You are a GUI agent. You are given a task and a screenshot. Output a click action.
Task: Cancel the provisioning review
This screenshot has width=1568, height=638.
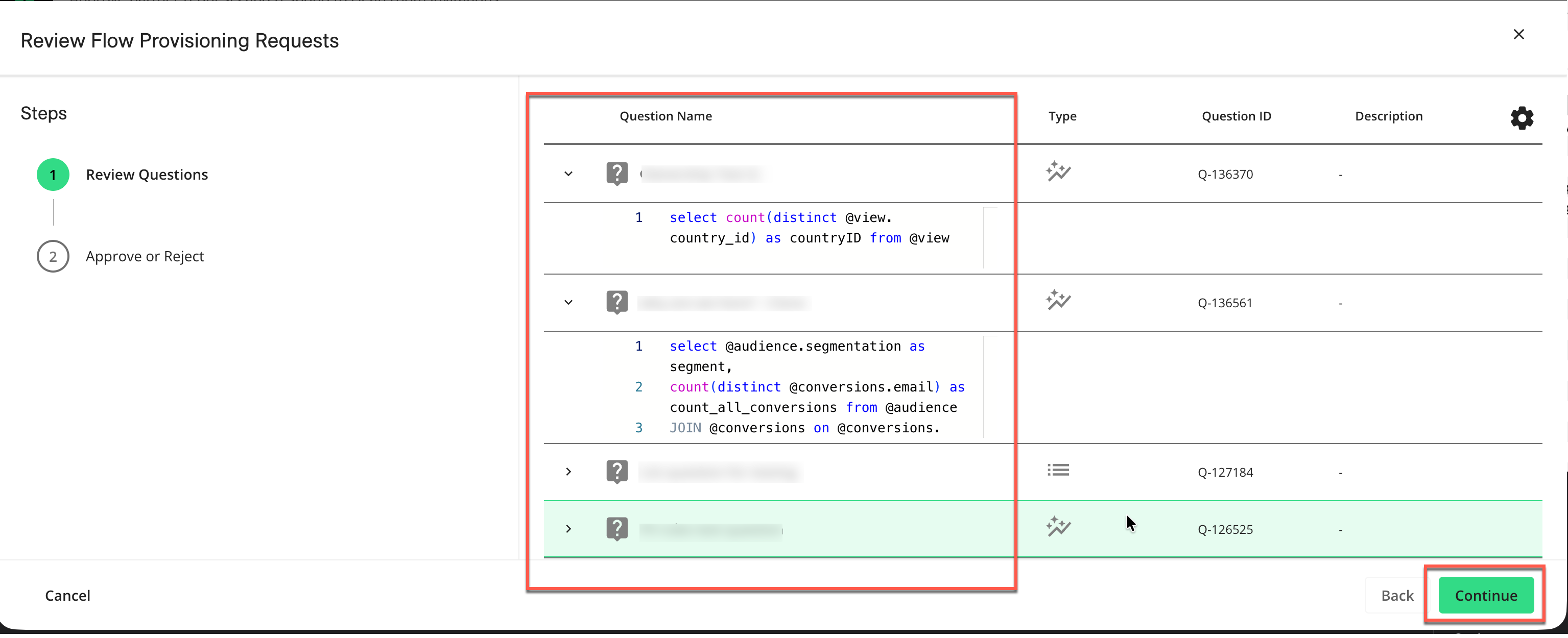pos(67,596)
